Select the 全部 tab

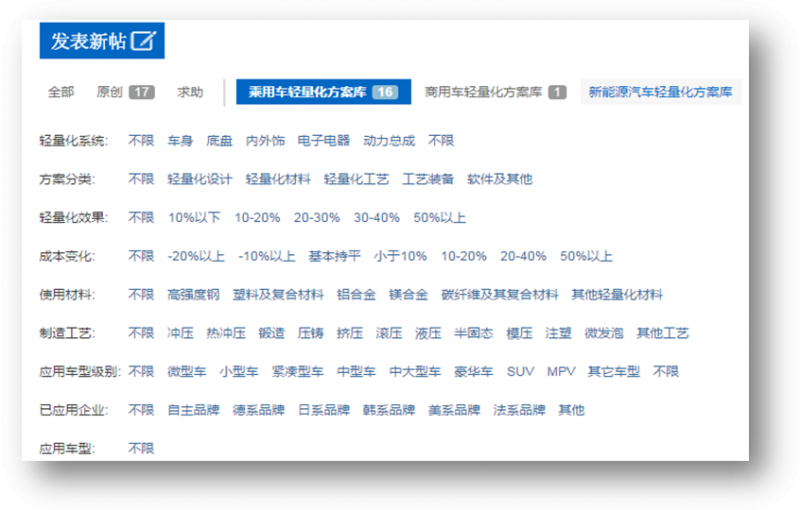pyautogui.click(x=61, y=92)
